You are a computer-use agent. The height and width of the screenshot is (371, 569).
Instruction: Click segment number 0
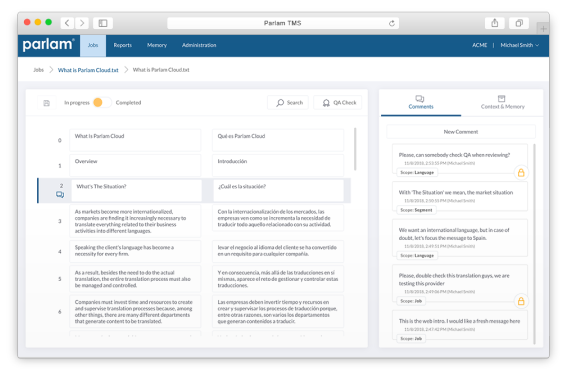point(60,140)
